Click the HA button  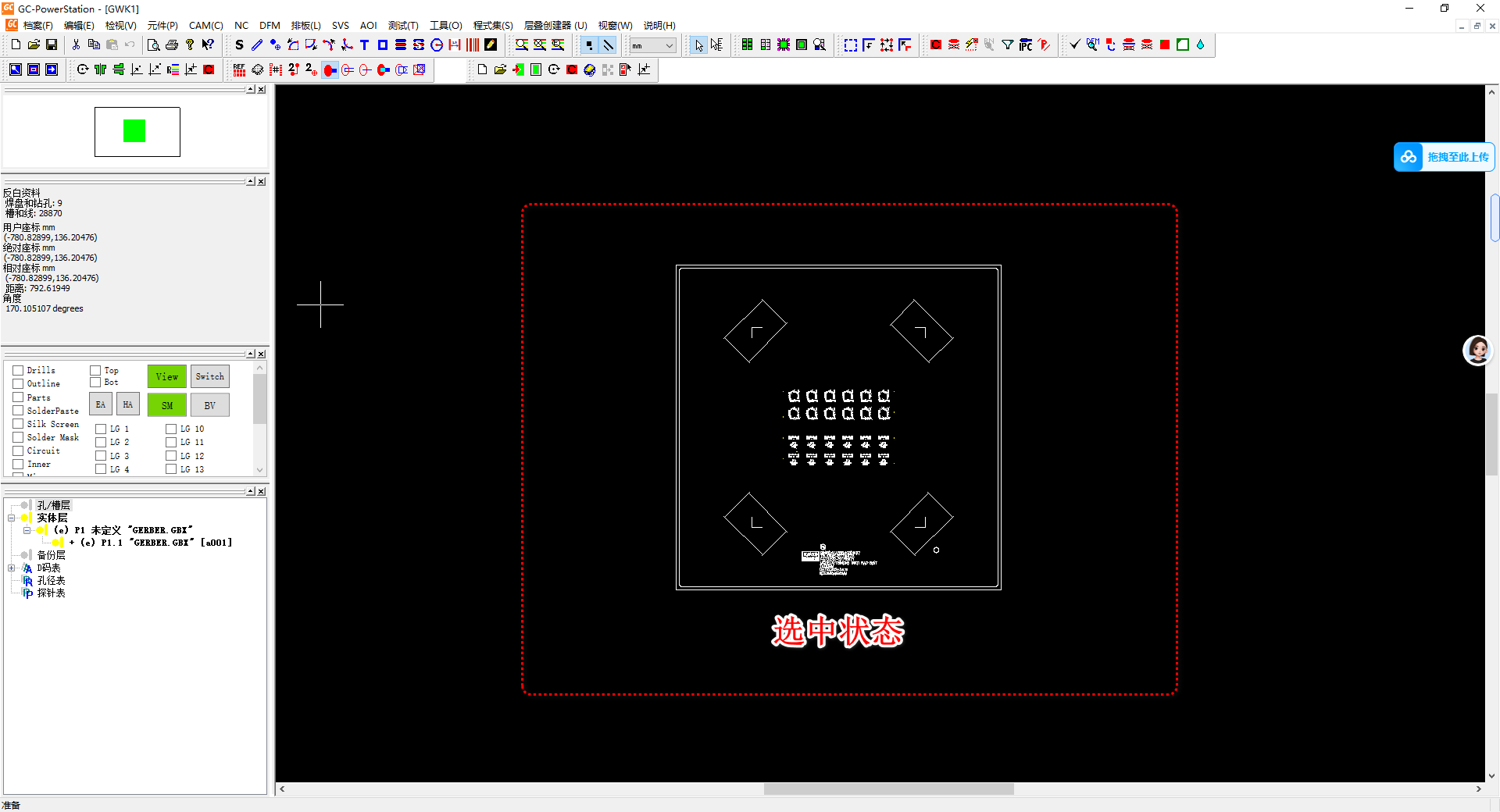128,404
